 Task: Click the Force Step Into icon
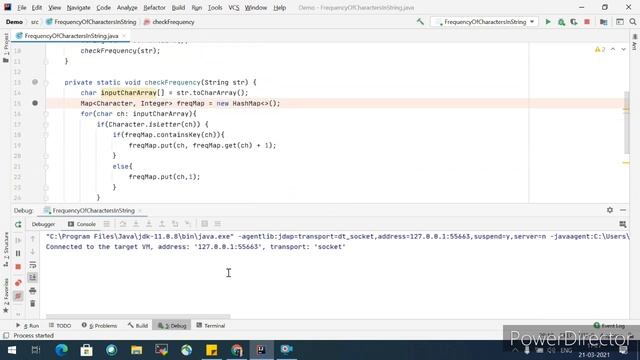(x=149, y=224)
